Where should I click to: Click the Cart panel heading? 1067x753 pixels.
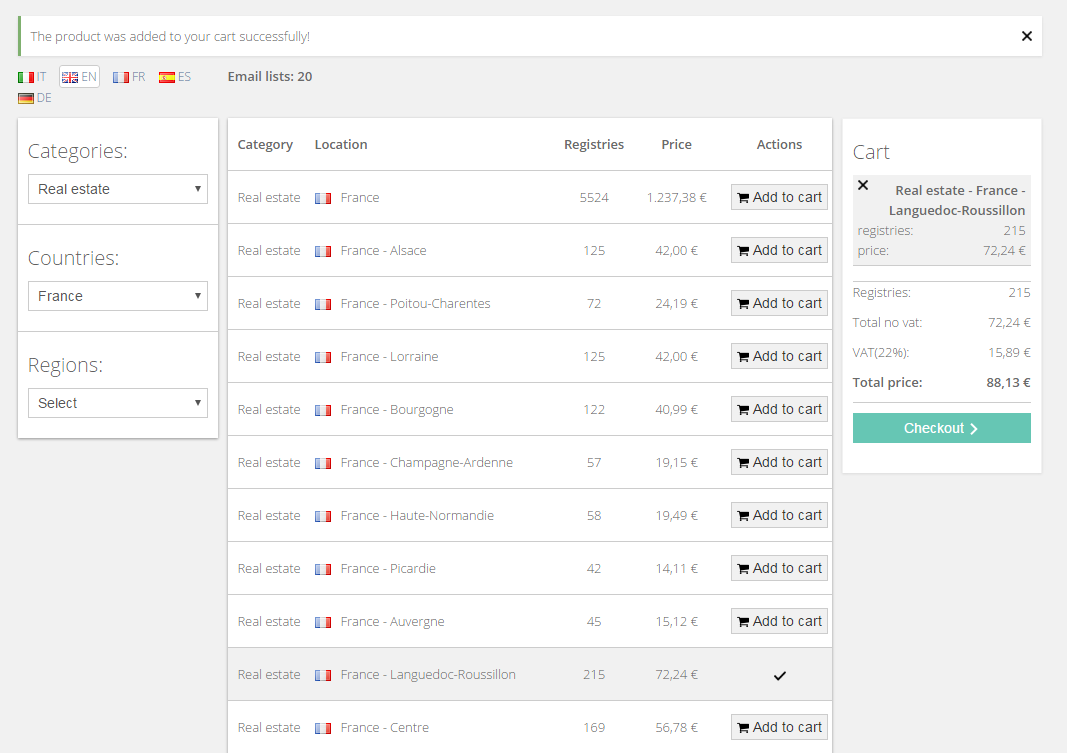pyautogui.click(x=871, y=152)
